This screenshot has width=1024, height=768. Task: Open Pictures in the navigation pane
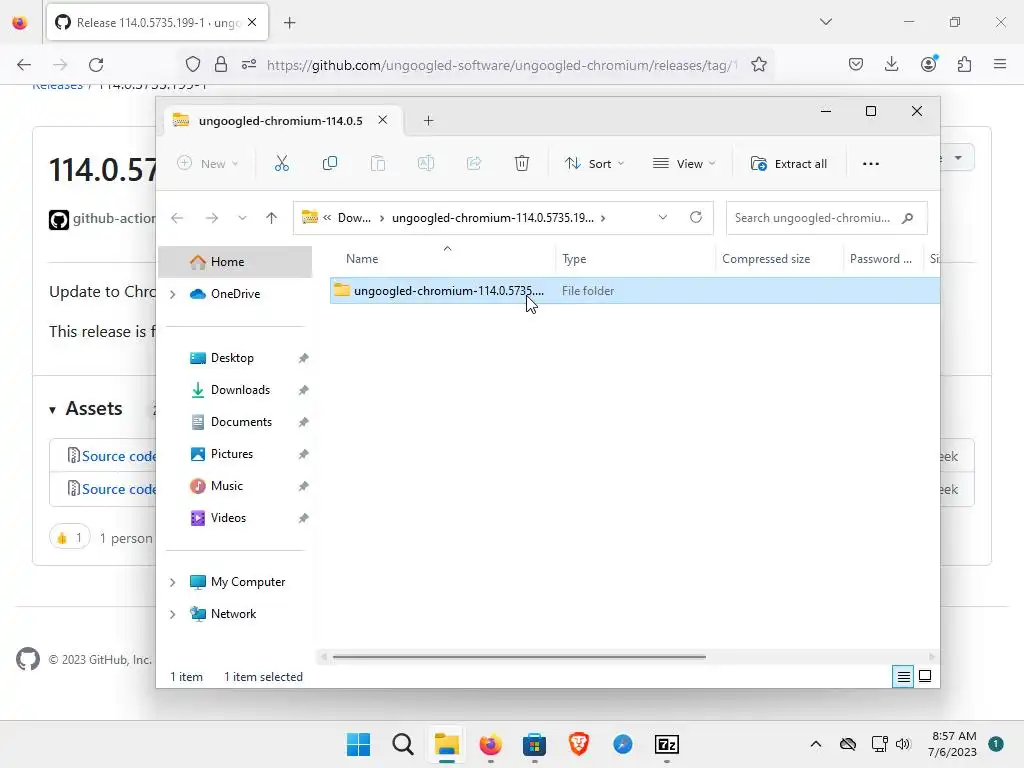tap(231, 454)
